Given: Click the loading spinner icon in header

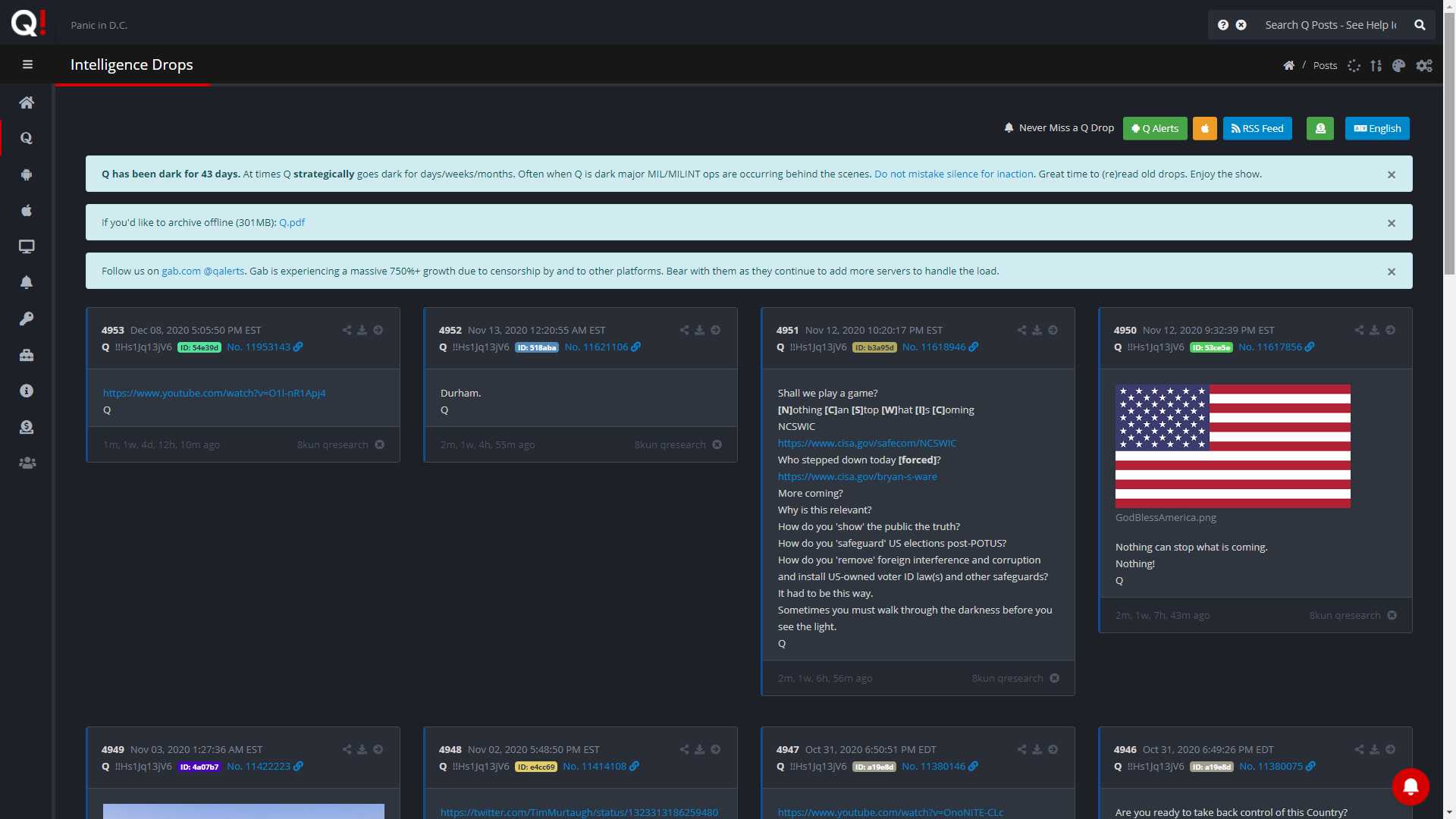Looking at the screenshot, I should 1354,66.
